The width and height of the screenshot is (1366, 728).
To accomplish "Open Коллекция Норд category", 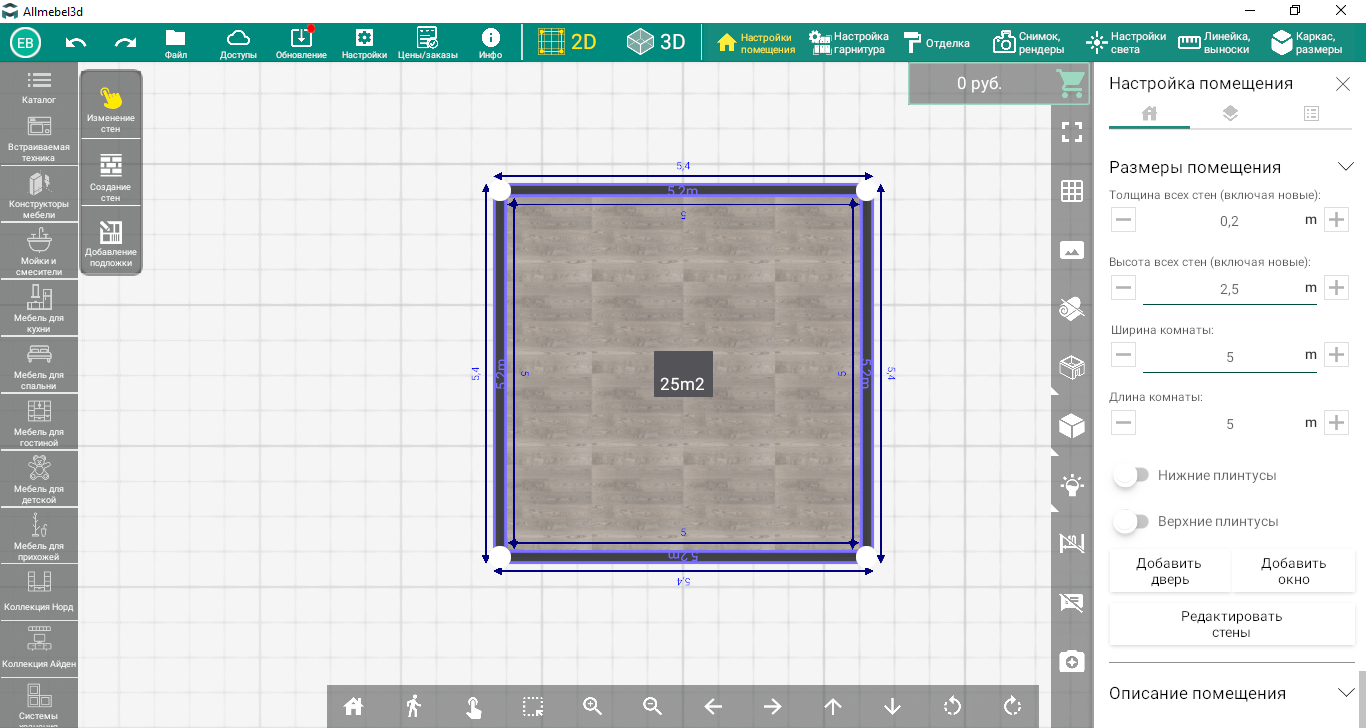I will pos(39,591).
